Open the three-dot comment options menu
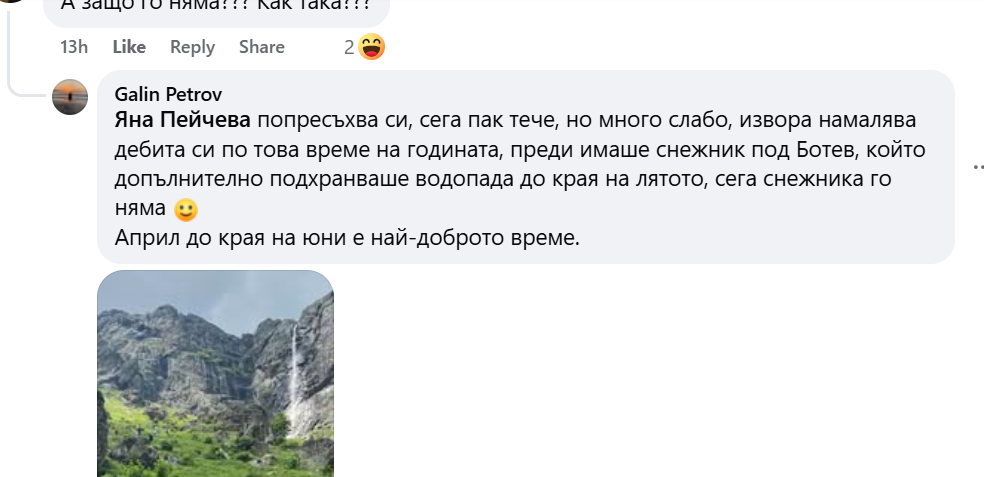This screenshot has height=477, width=984. pyautogui.click(x=978, y=167)
